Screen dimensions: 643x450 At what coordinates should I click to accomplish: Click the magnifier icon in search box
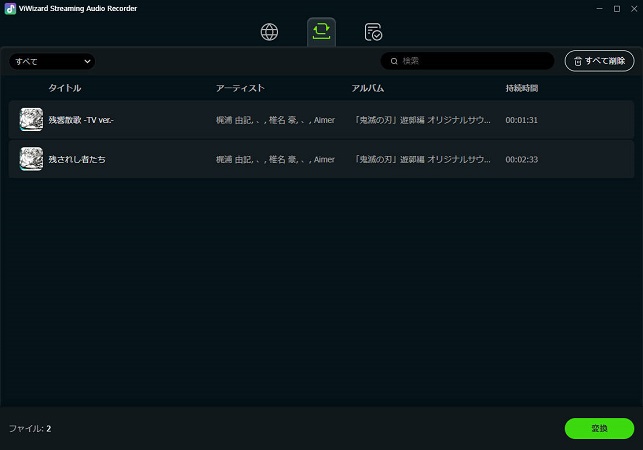click(394, 61)
